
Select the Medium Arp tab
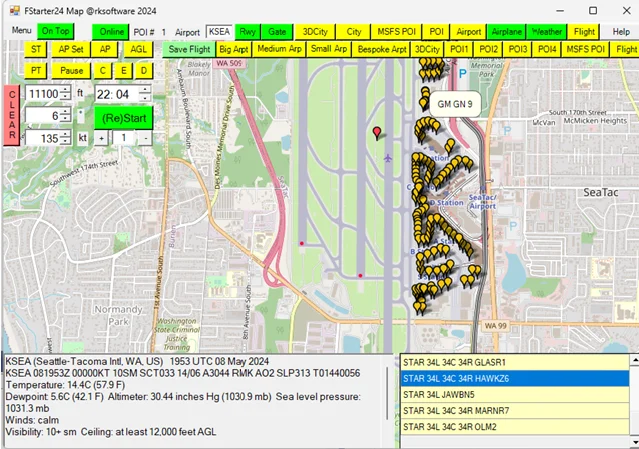coord(279,49)
